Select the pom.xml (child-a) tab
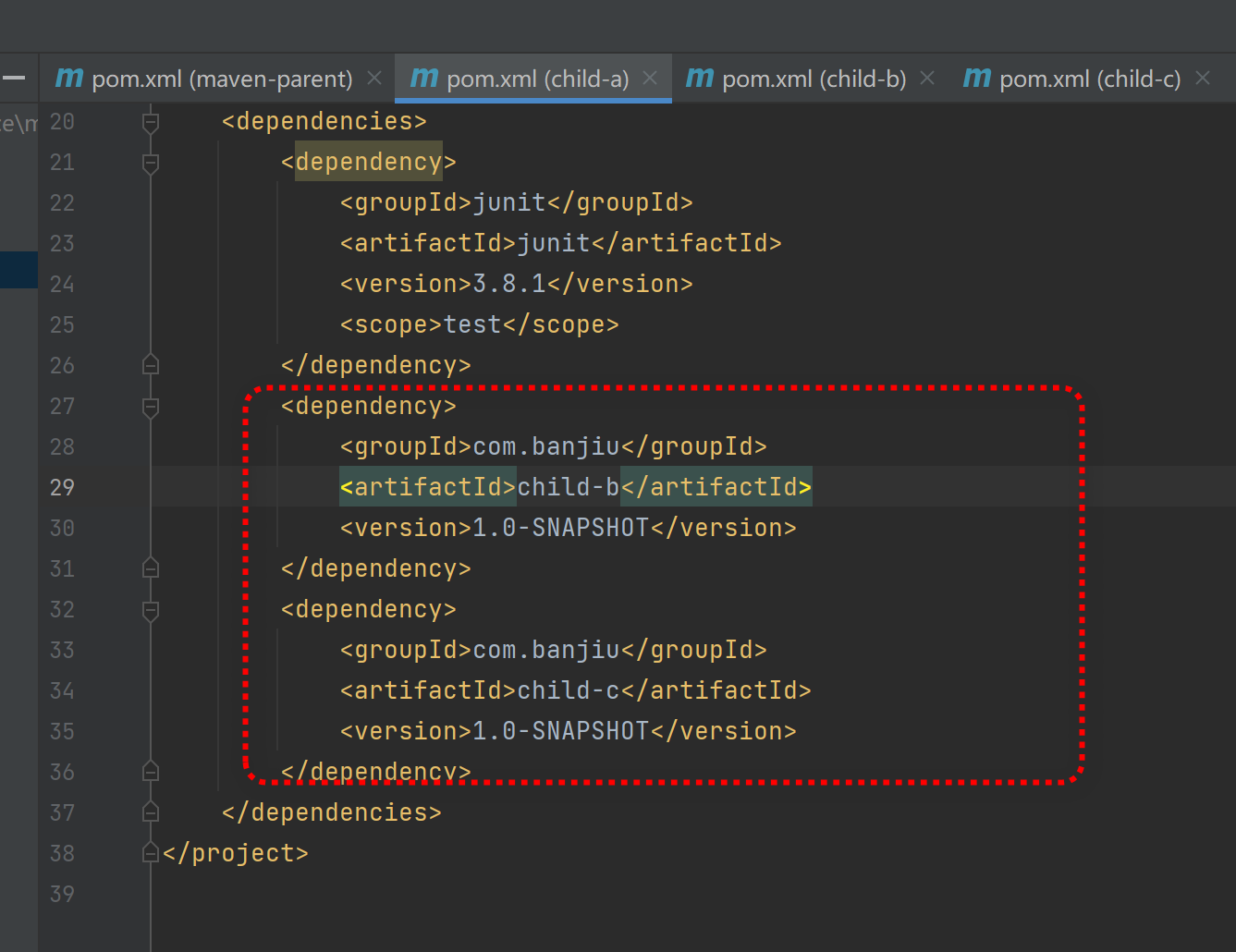The height and width of the screenshot is (952, 1236). pos(533,79)
